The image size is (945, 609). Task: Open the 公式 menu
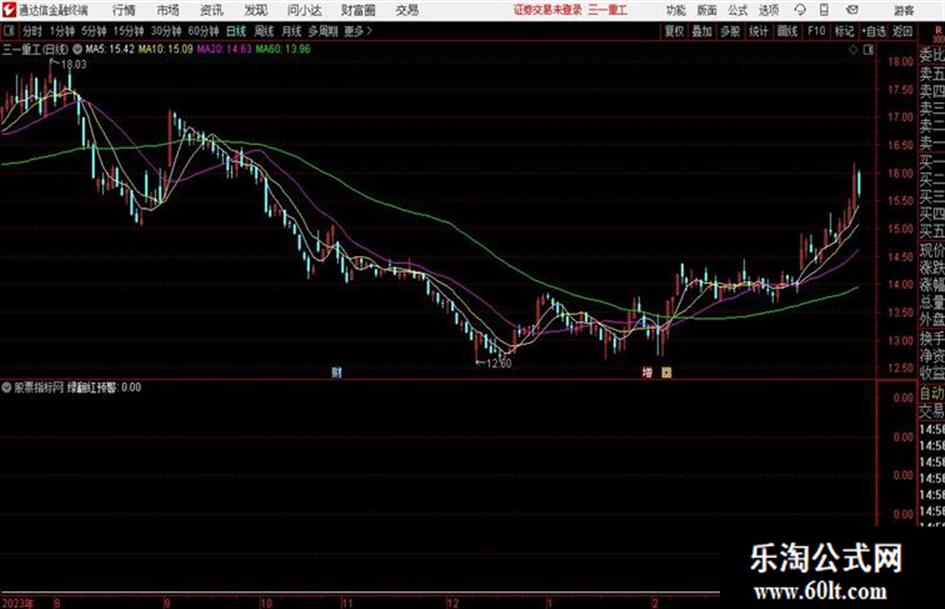[x=737, y=10]
